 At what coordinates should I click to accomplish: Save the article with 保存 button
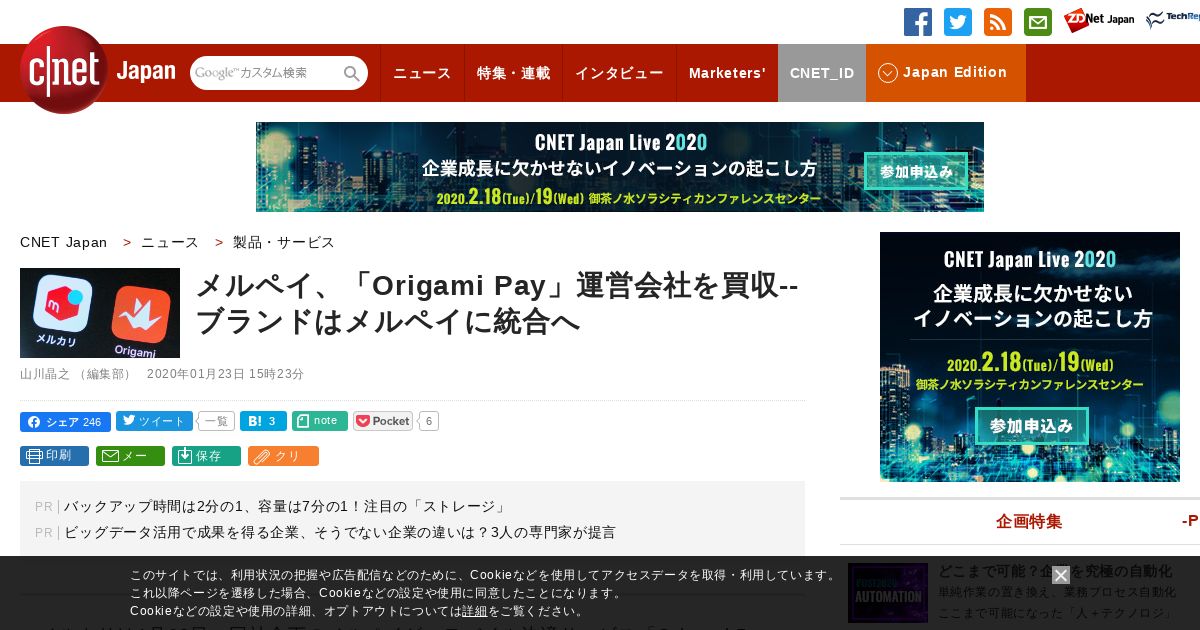pos(206,456)
